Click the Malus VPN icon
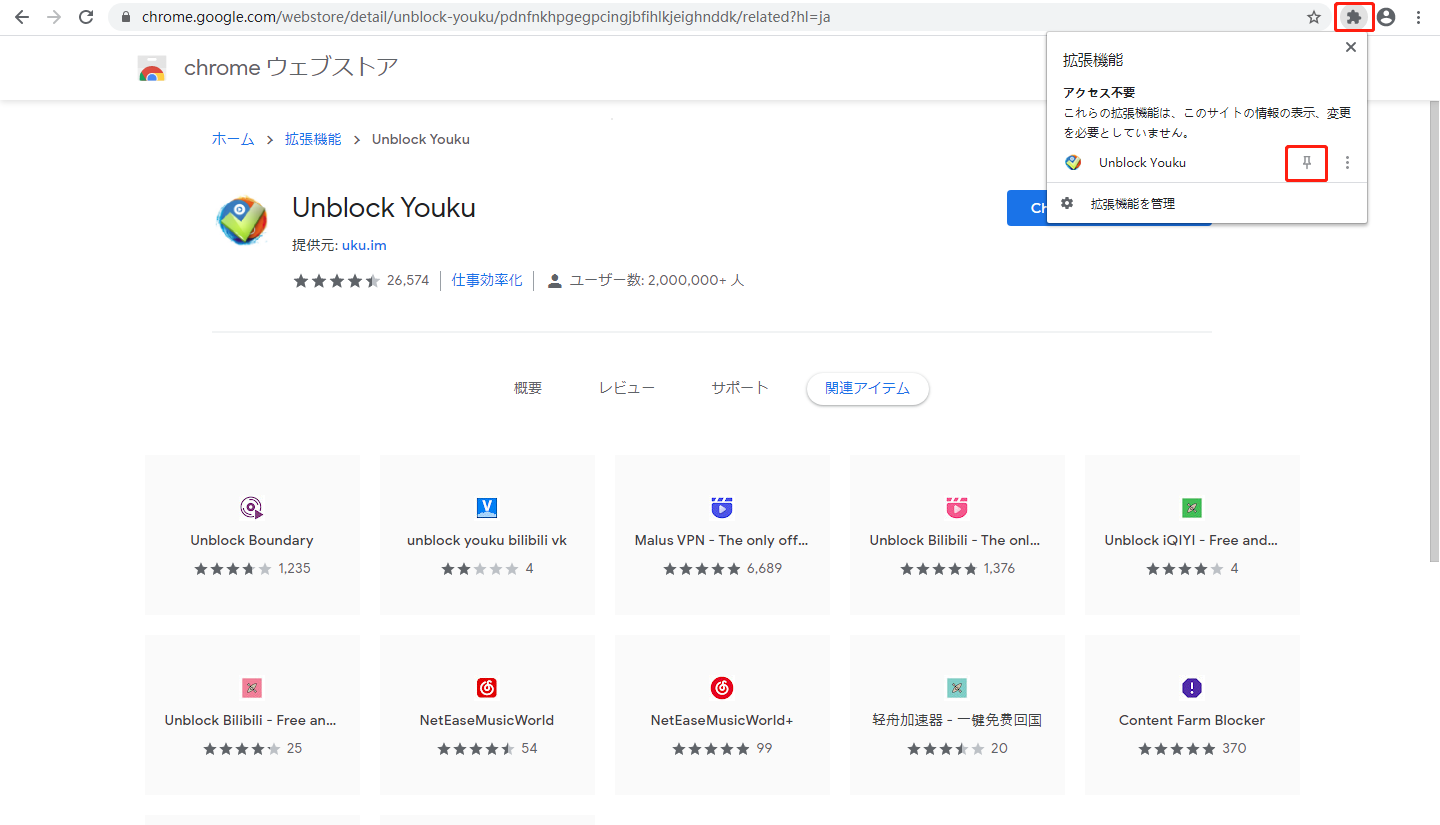Image resolution: width=1440 pixels, height=825 pixels. pyautogui.click(x=722, y=507)
